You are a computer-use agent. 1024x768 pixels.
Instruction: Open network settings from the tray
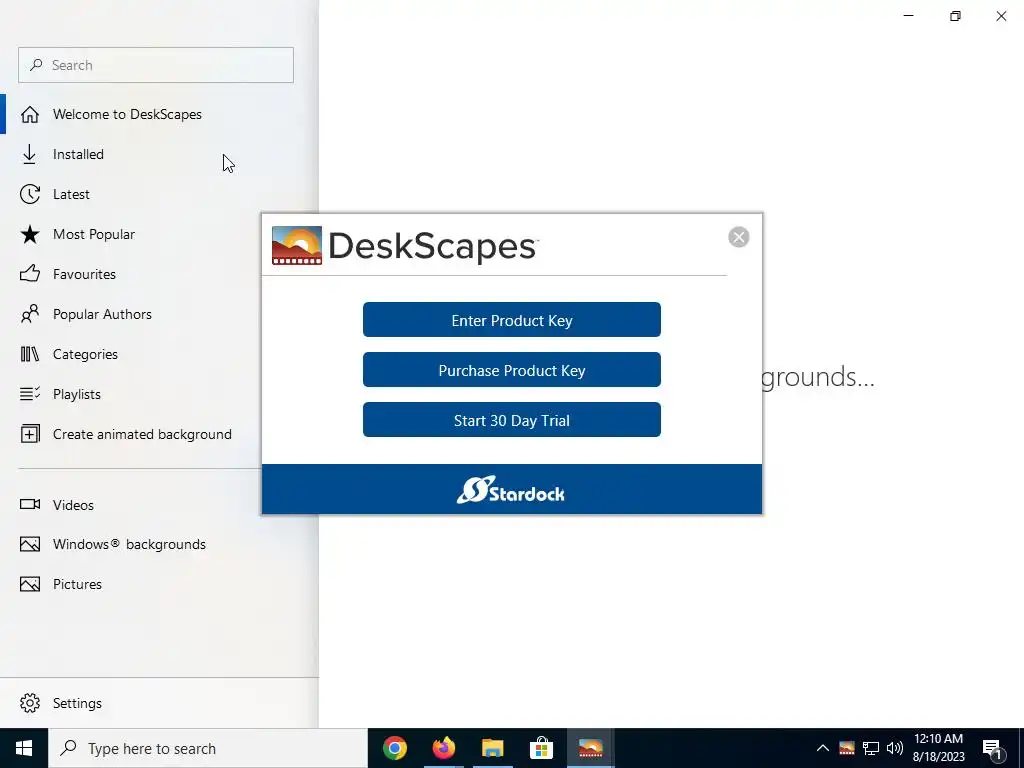click(871, 748)
